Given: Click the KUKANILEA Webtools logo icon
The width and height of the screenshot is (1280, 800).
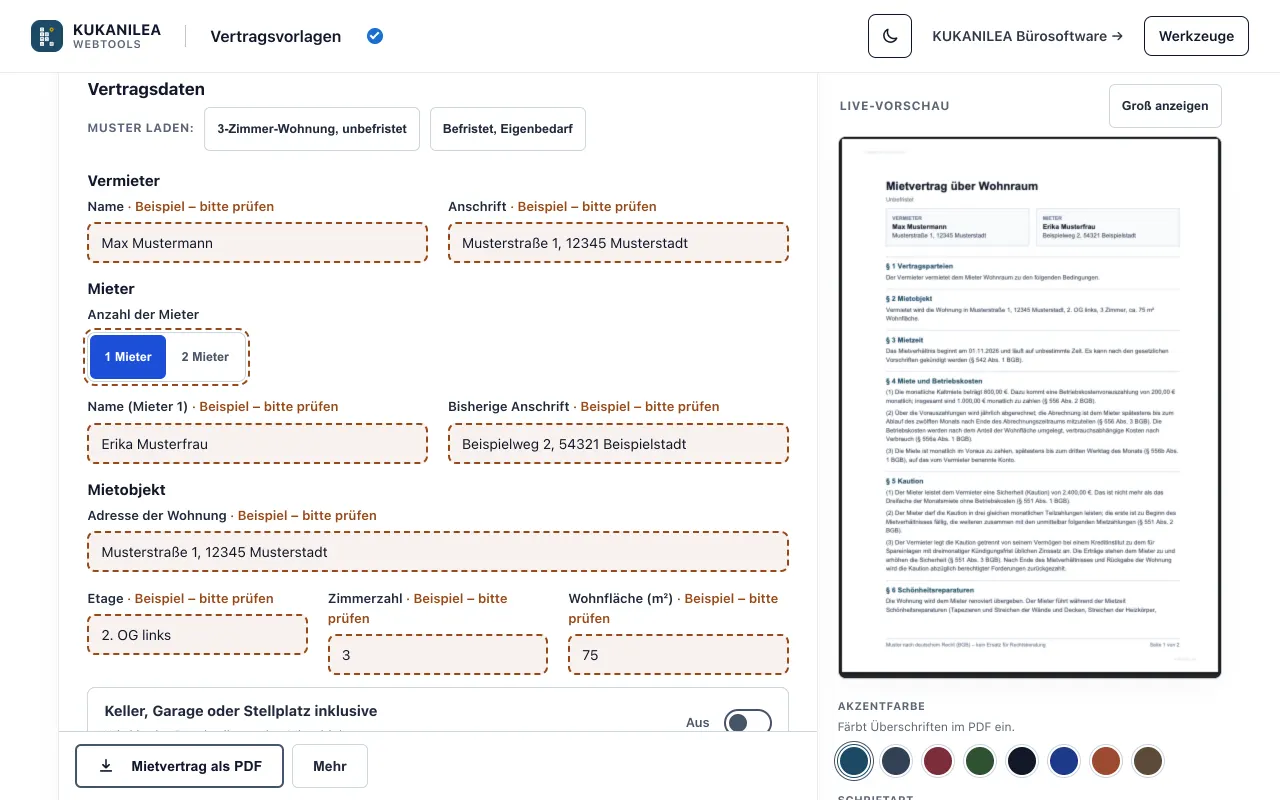Looking at the screenshot, I should tap(47, 36).
